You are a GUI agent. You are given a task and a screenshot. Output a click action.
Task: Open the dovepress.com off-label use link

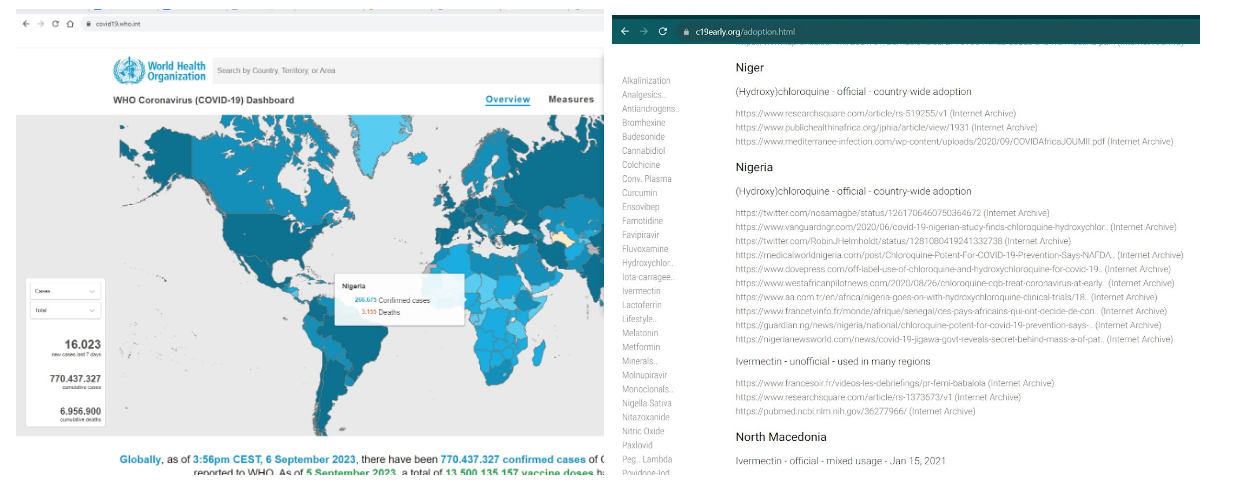coord(918,269)
